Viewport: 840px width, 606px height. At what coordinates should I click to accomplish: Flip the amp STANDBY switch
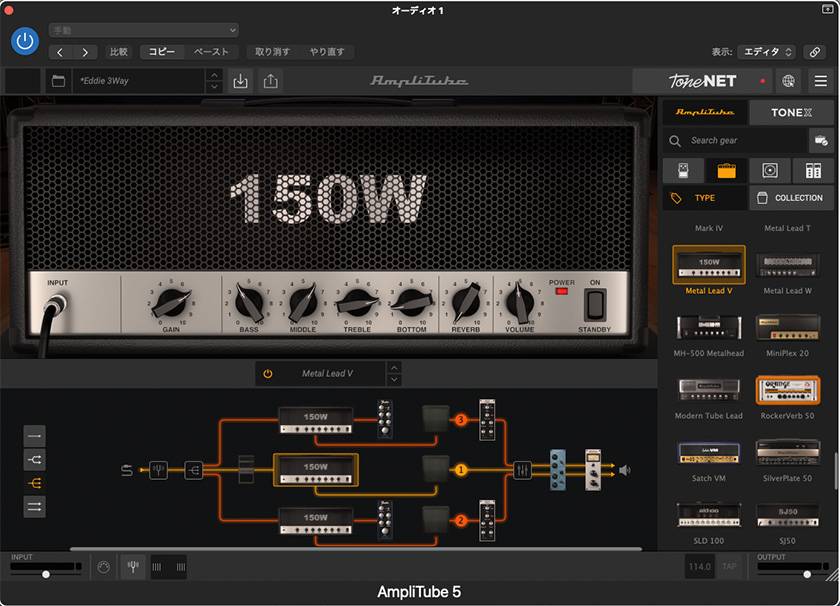[595, 304]
